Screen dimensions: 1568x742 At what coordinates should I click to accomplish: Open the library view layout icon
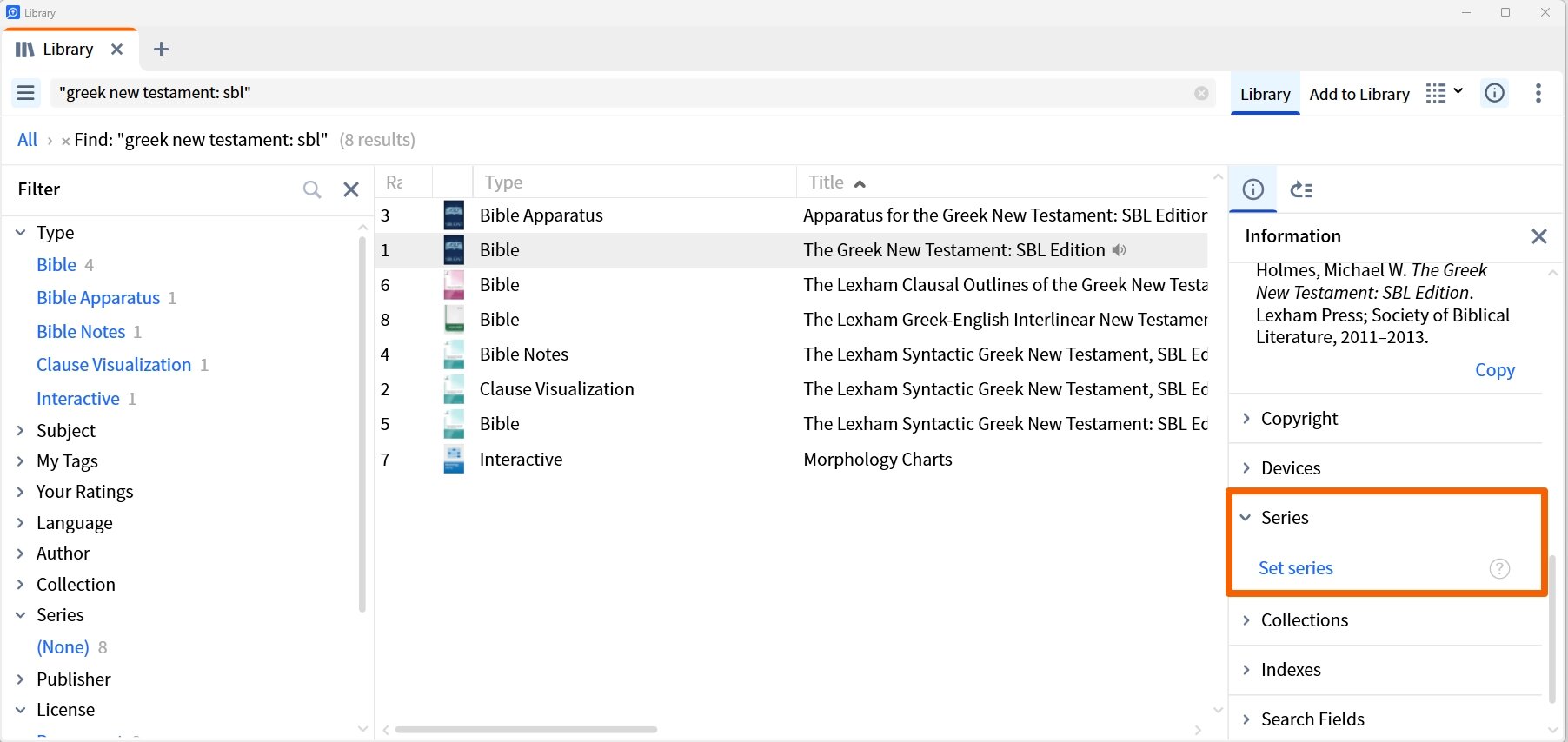[1436, 93]
